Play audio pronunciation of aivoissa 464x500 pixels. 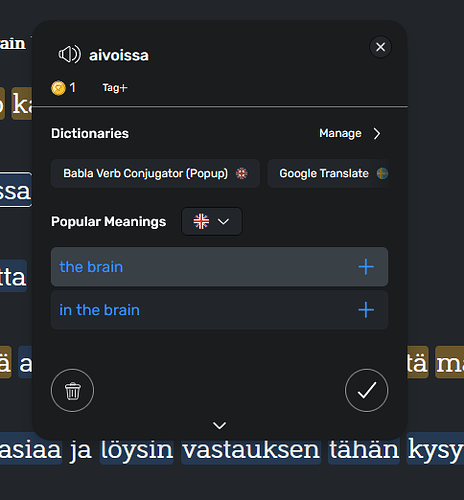pos(69,54)
